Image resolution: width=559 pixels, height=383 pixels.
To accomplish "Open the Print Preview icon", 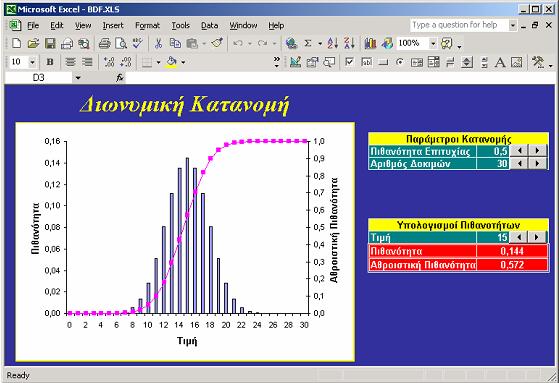I will tap(121, 44).
